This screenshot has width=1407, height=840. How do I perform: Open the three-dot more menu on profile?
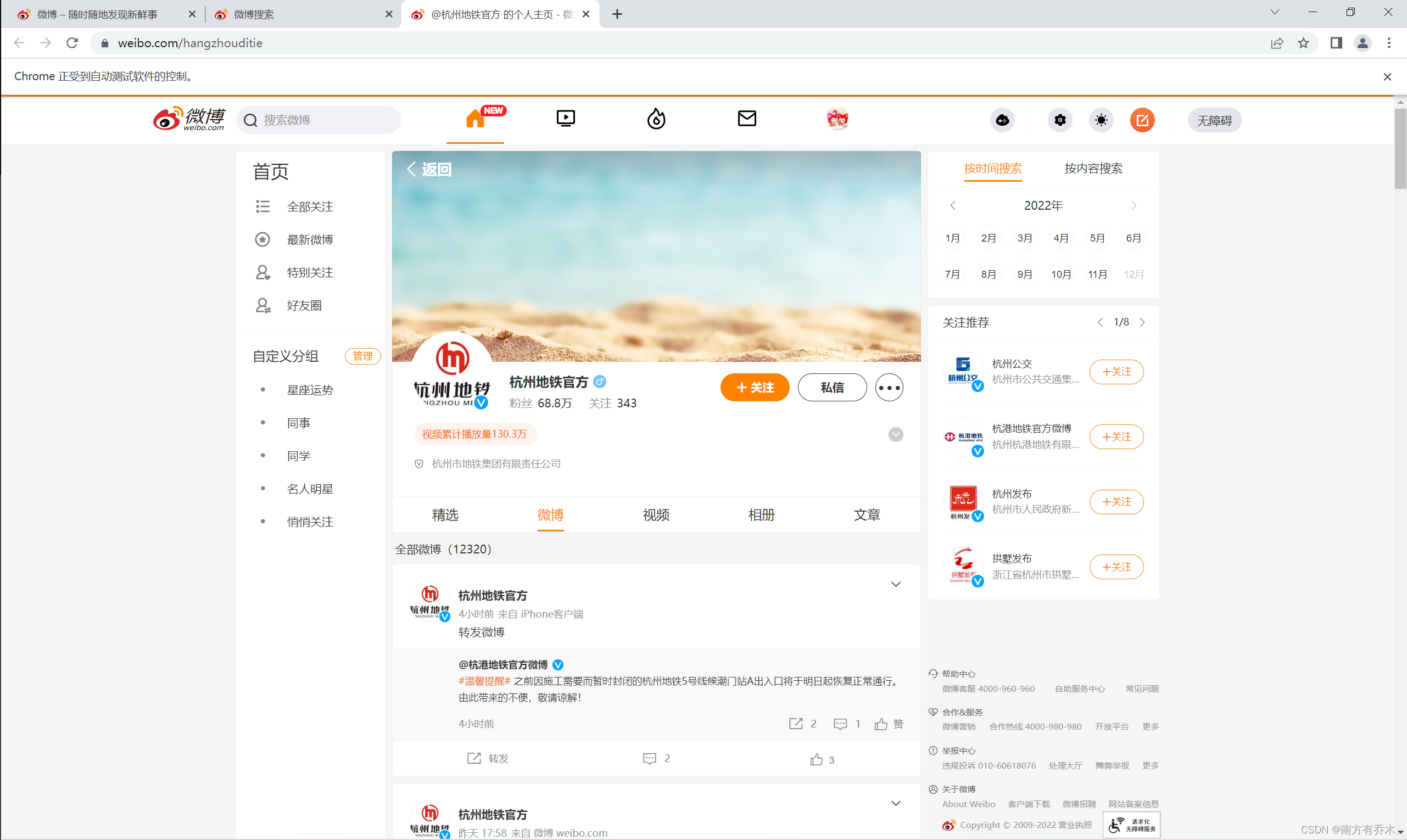coord(889,388)
